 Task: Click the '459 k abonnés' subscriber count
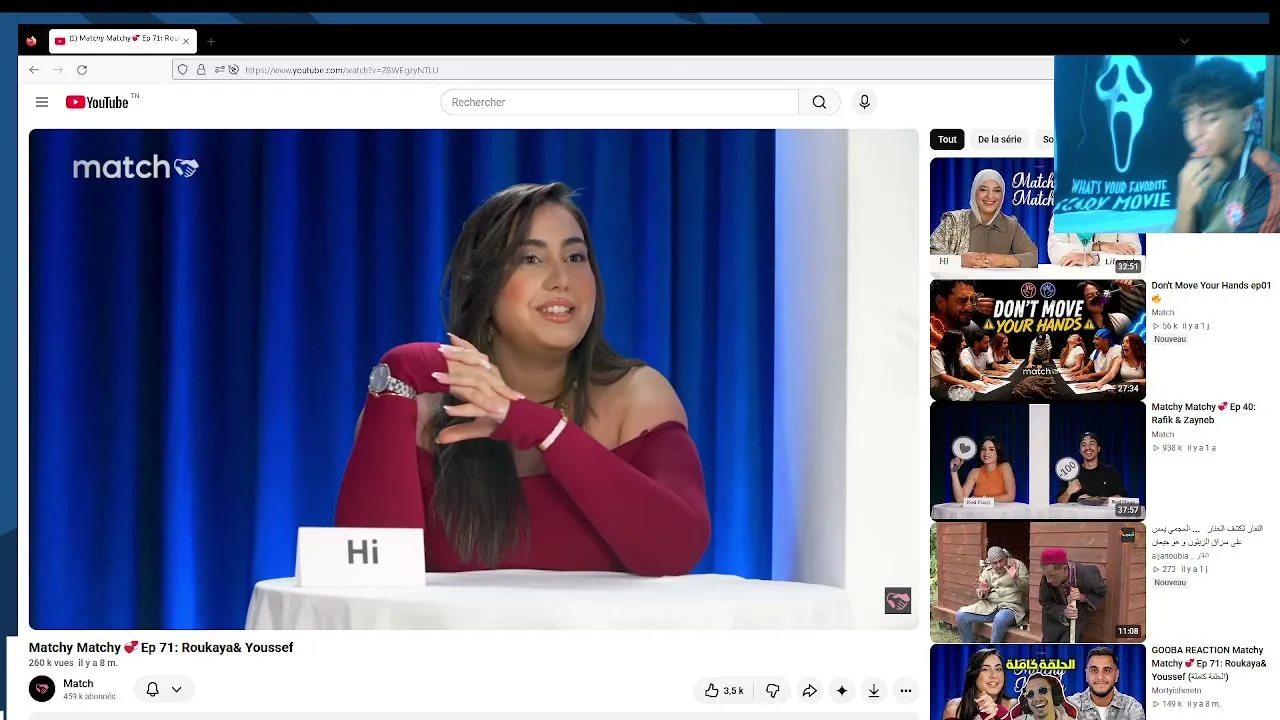point(89,696)
